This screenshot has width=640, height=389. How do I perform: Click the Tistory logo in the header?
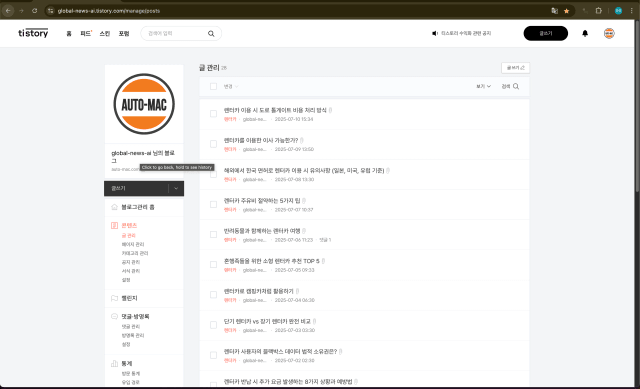[x=33, y=33]
